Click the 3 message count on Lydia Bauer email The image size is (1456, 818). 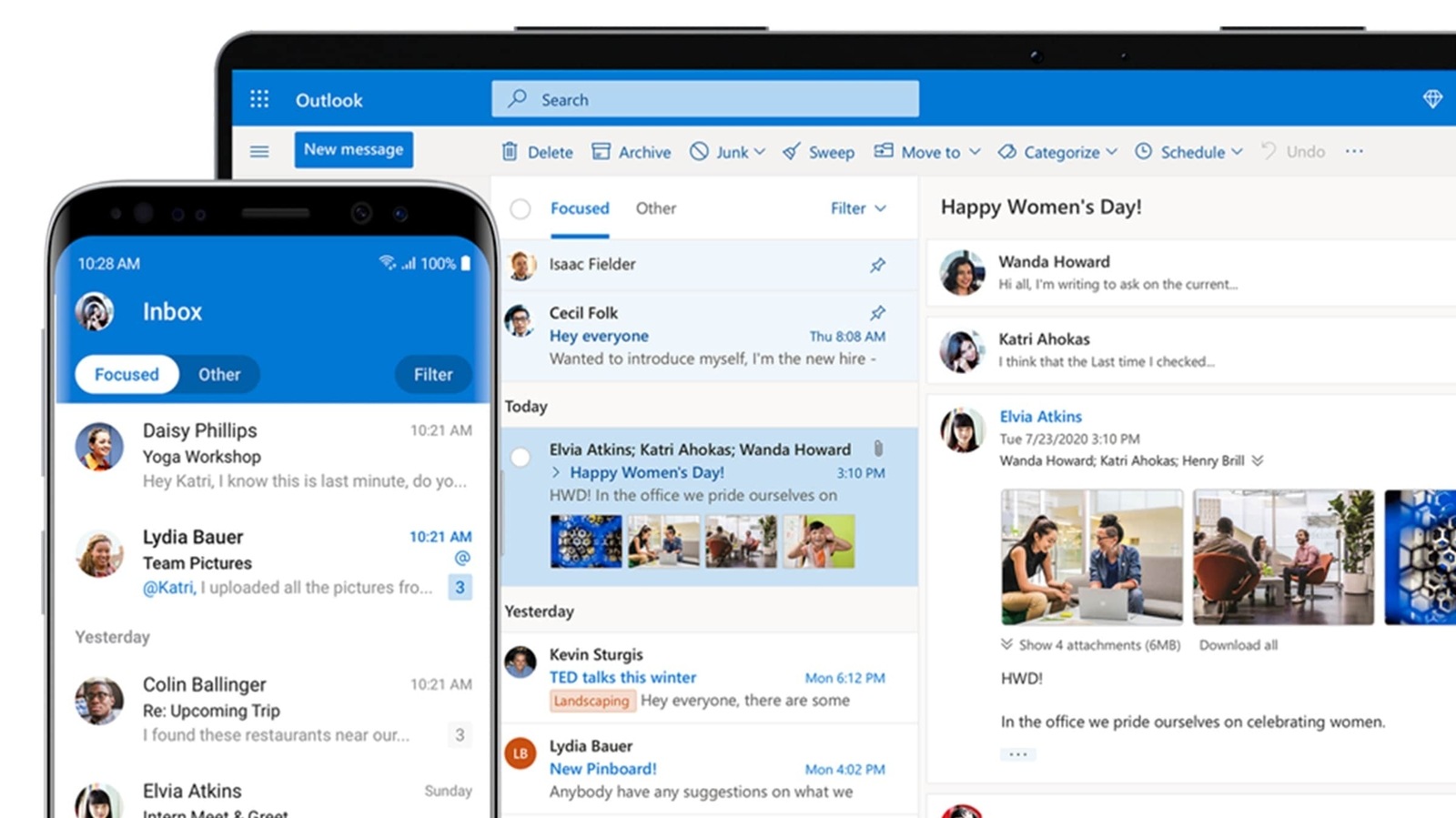coord(460,587)
